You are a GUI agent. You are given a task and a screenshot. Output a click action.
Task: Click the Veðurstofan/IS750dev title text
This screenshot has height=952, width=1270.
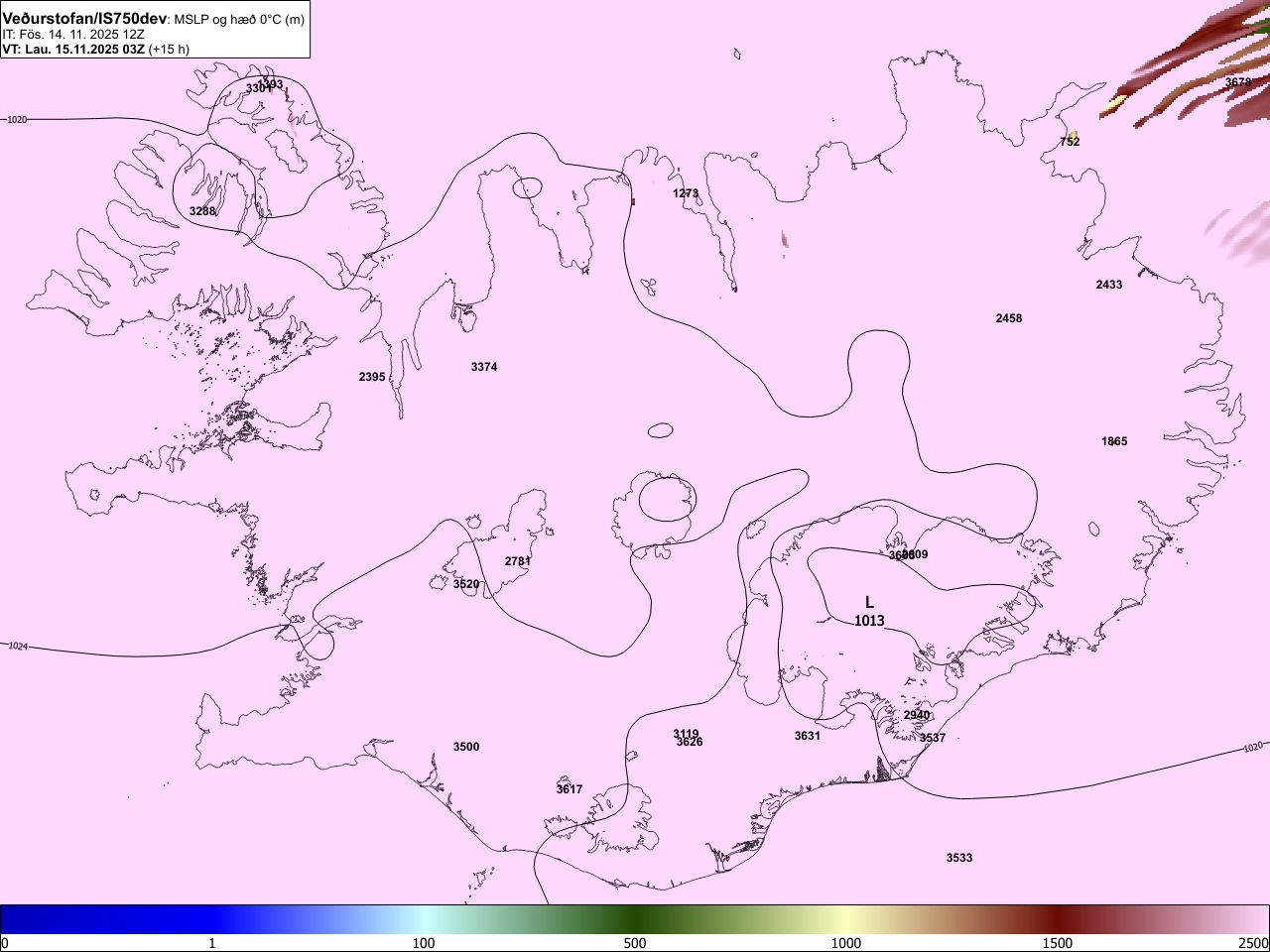click(x=84, y=19)
